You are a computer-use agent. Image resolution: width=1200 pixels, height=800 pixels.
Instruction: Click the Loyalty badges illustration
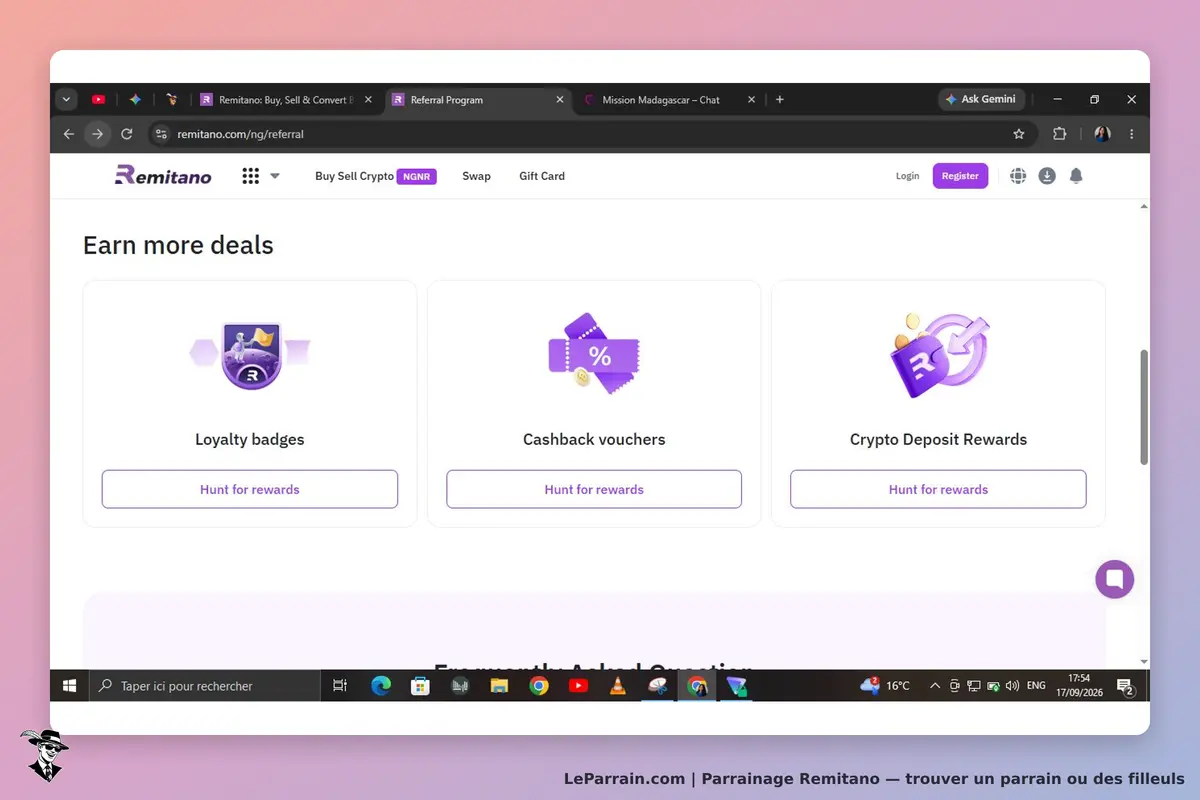[x=250, y=355]
